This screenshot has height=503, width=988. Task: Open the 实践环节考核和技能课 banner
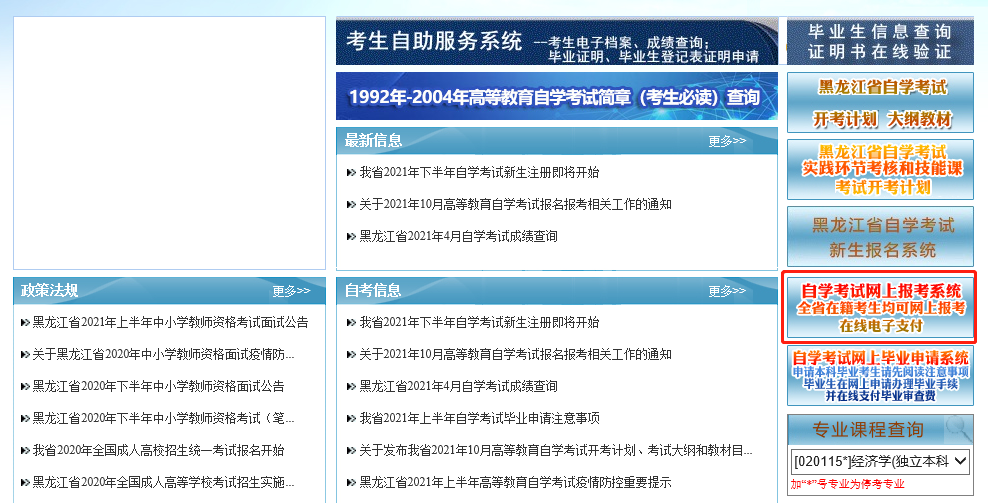[880, 169]
